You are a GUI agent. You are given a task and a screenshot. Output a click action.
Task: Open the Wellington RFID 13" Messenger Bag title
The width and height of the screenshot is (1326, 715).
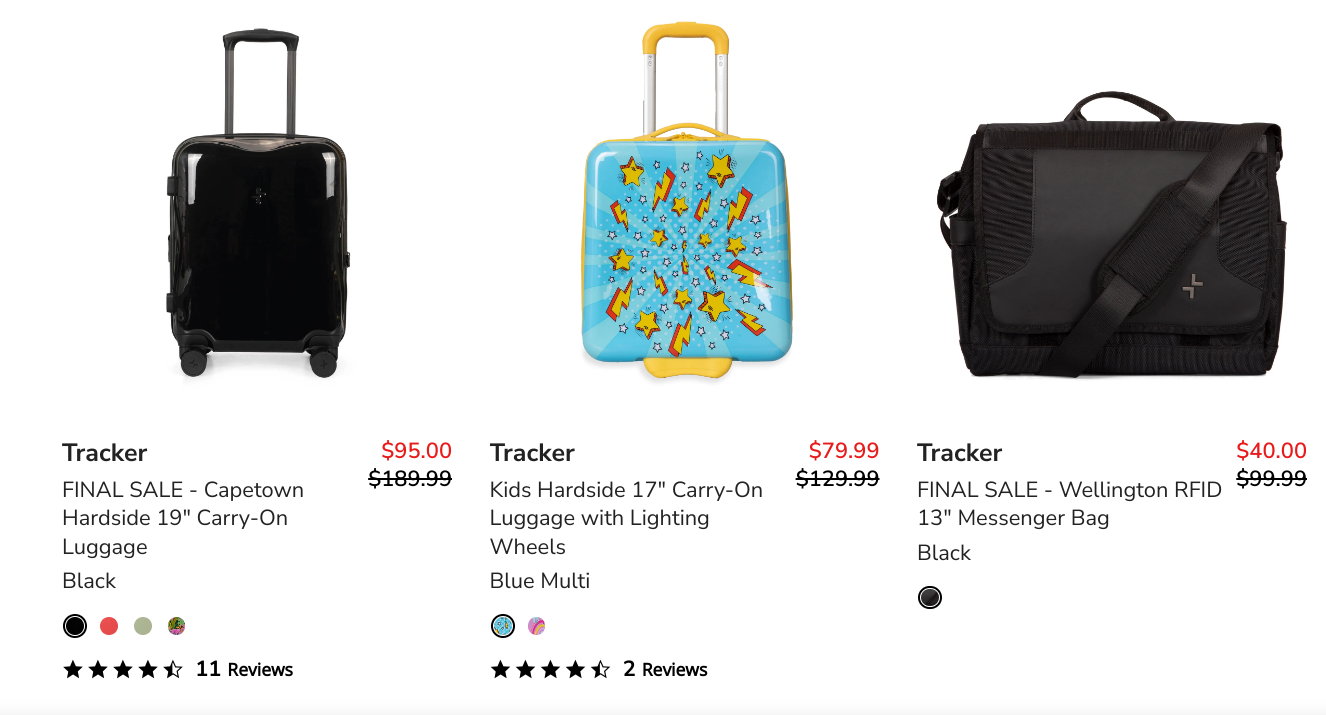click(1070, 504)
